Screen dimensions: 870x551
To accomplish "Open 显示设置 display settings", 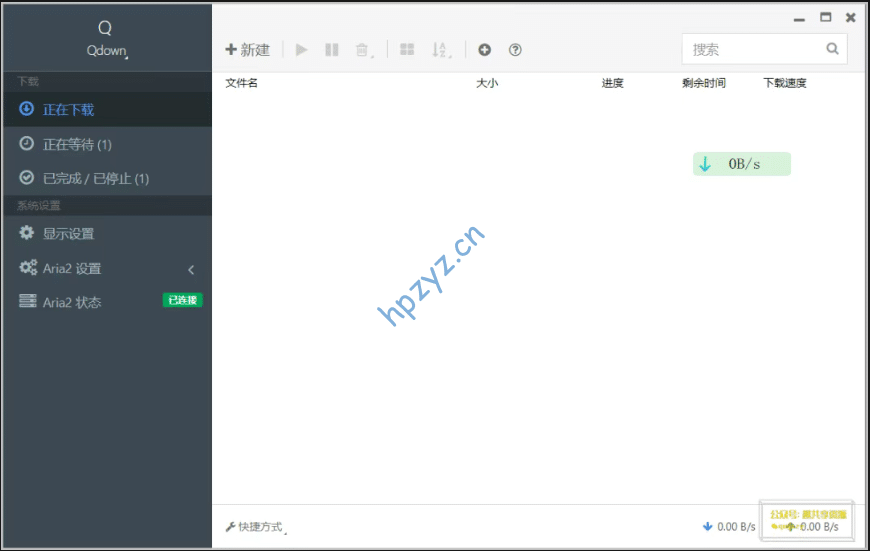I will click(68, 234).
